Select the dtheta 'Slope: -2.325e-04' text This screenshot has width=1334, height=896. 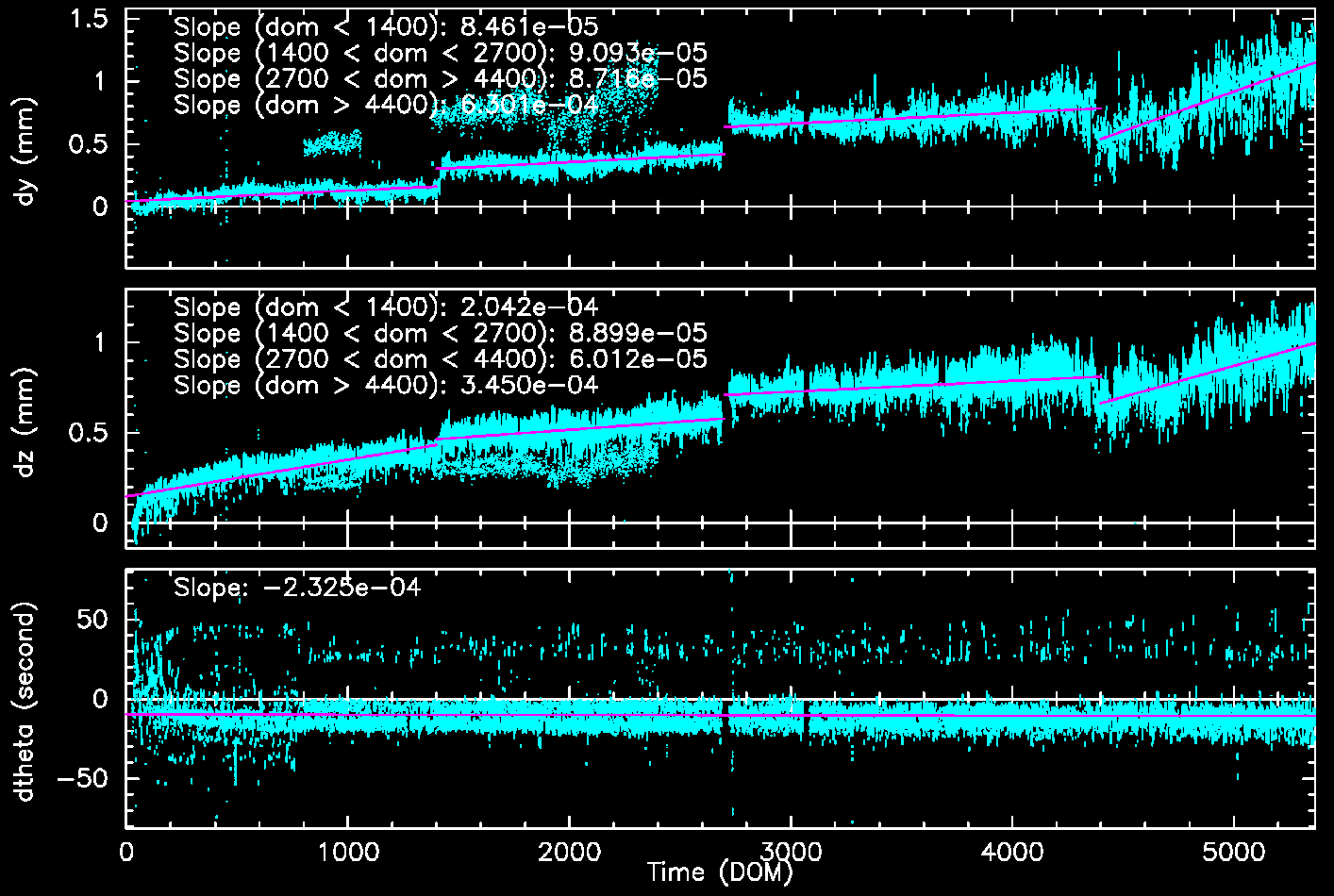[297, 589]
